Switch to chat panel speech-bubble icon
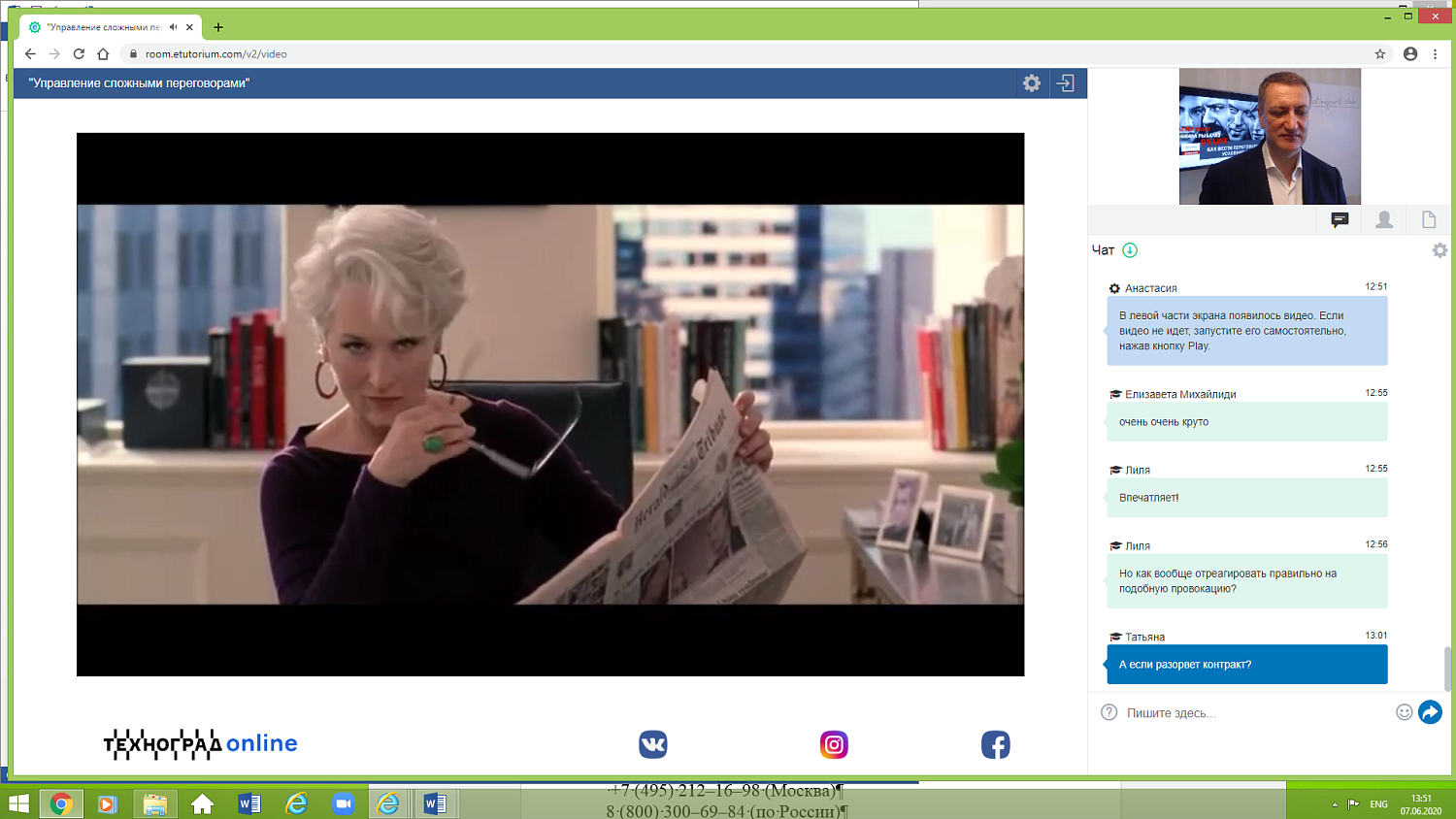Image resolution: width=1456 pixels, height=819 pixels. click(x=1340, y=220)
